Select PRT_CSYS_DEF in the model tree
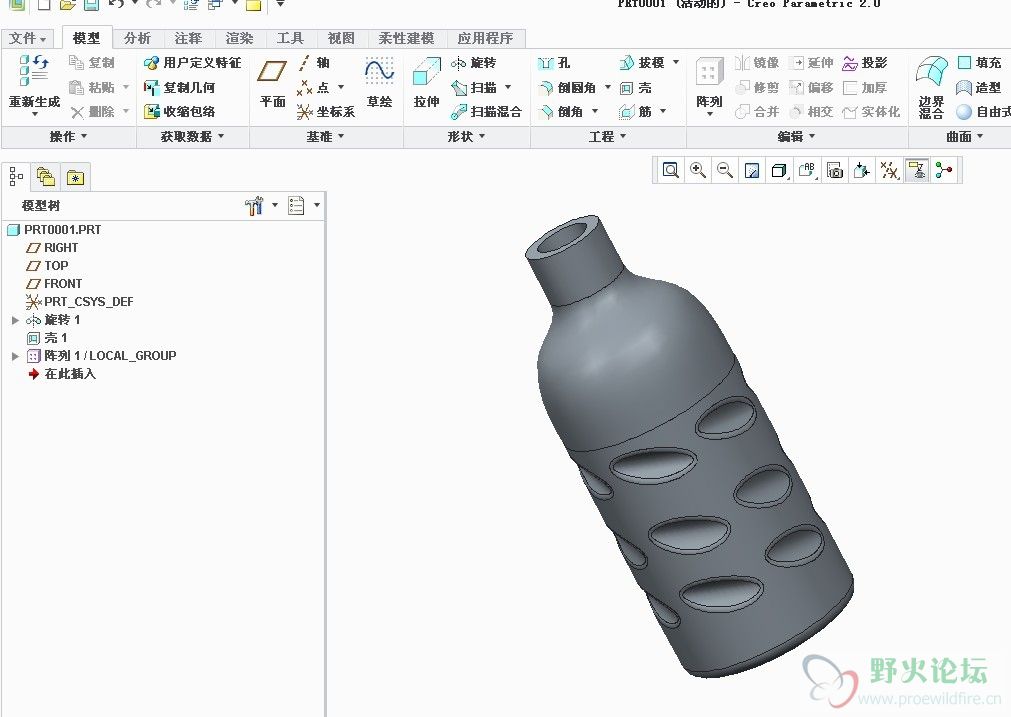 [x=79, y=302]
